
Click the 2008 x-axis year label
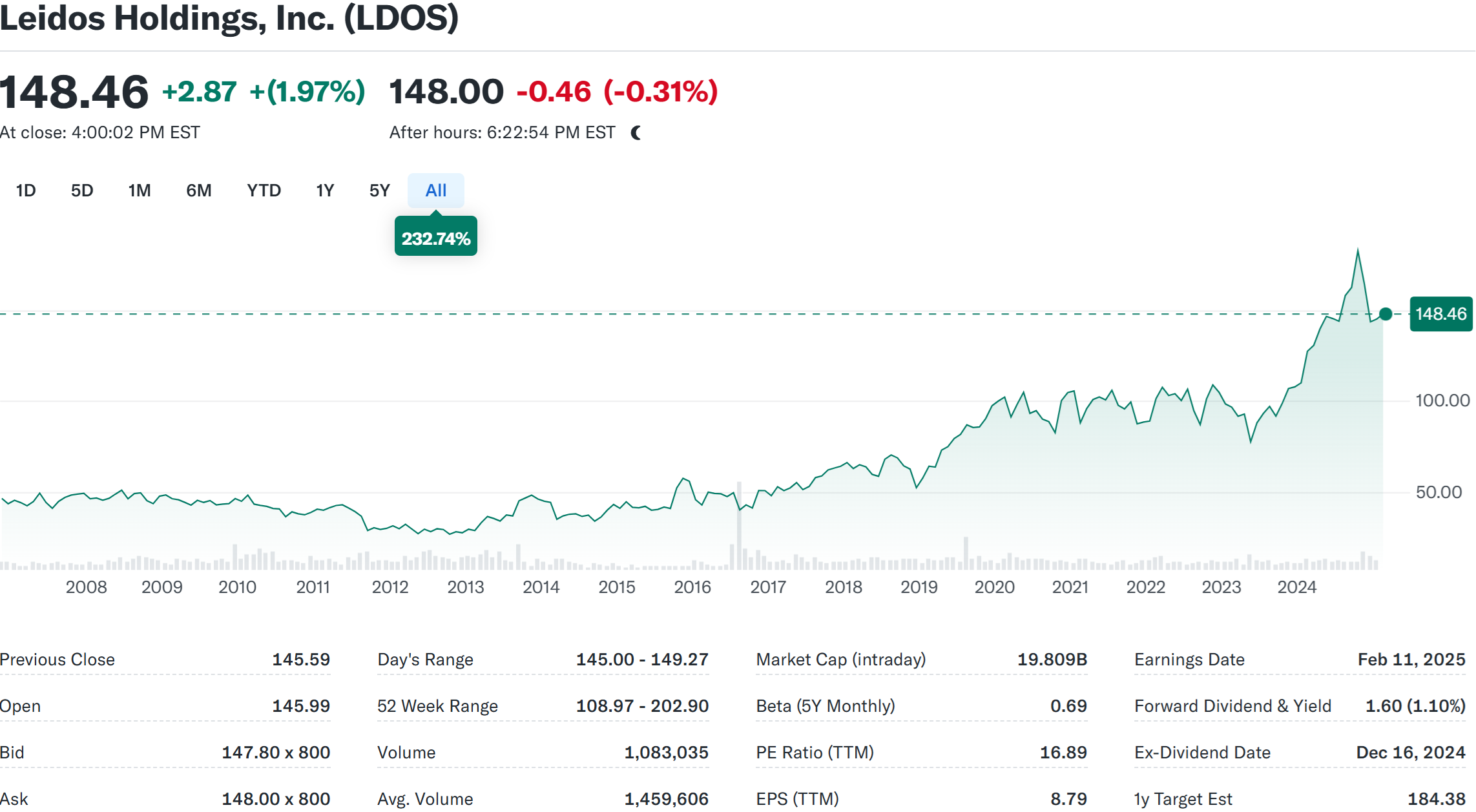point(86,587)
